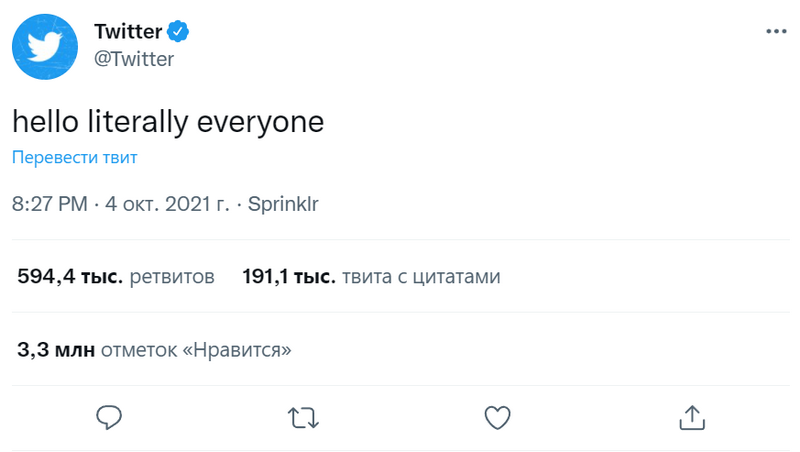Like the tweet with heart icon
The height and width of the screenshot is (452, 800).
[x=497, y=418]
